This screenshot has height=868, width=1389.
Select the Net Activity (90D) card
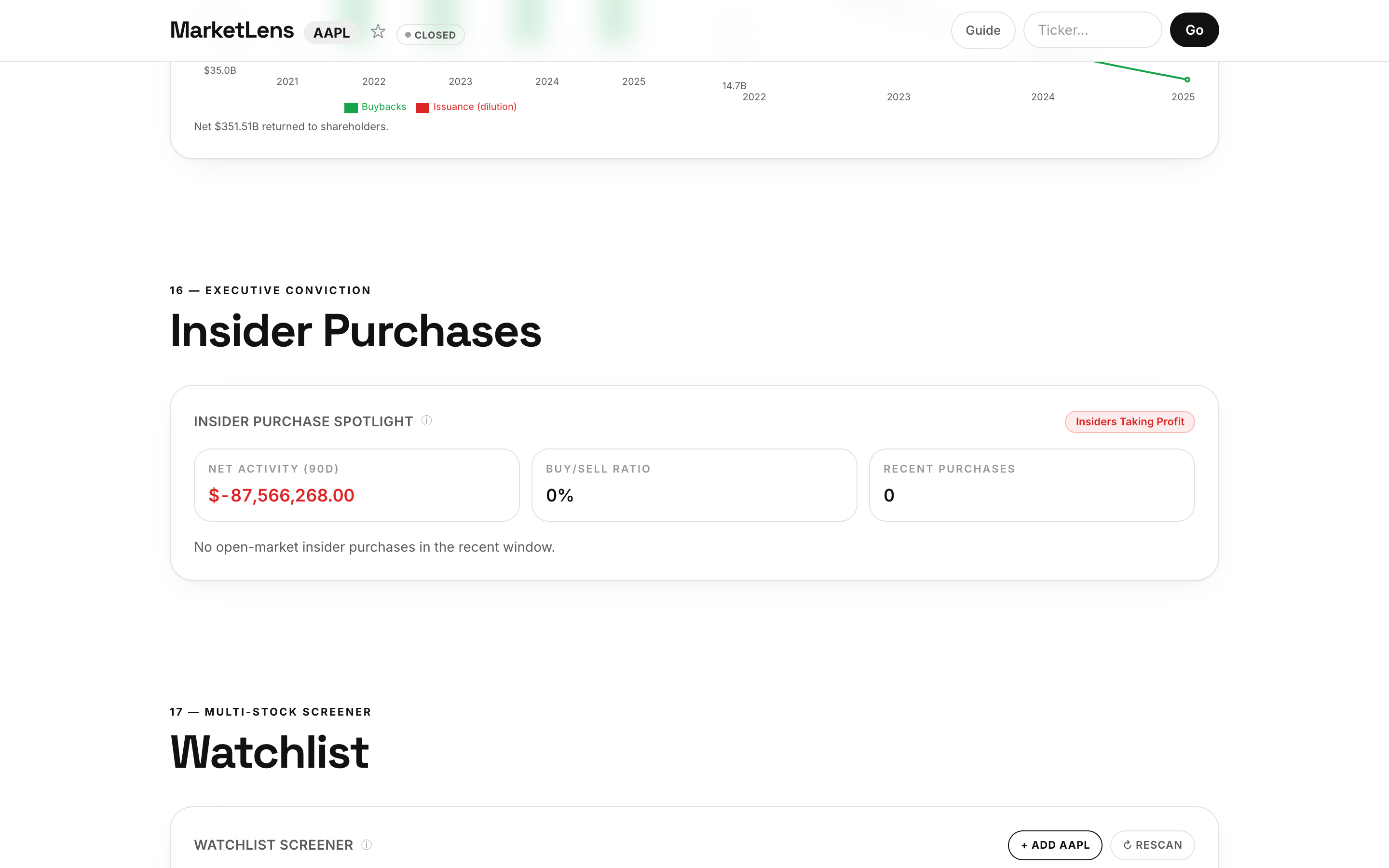tap(356, 485)
